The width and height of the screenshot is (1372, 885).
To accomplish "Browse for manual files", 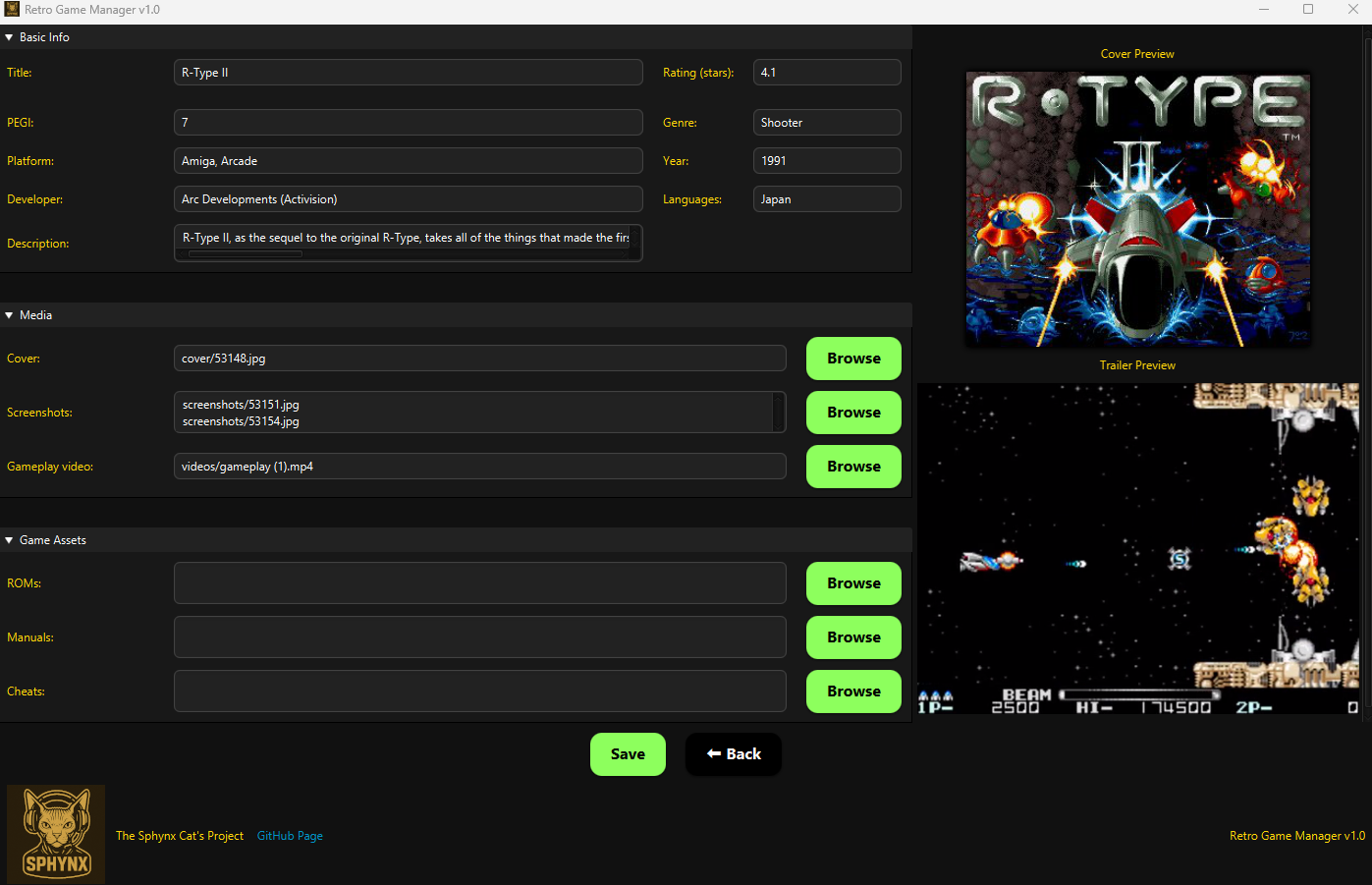I will [852, 637].
